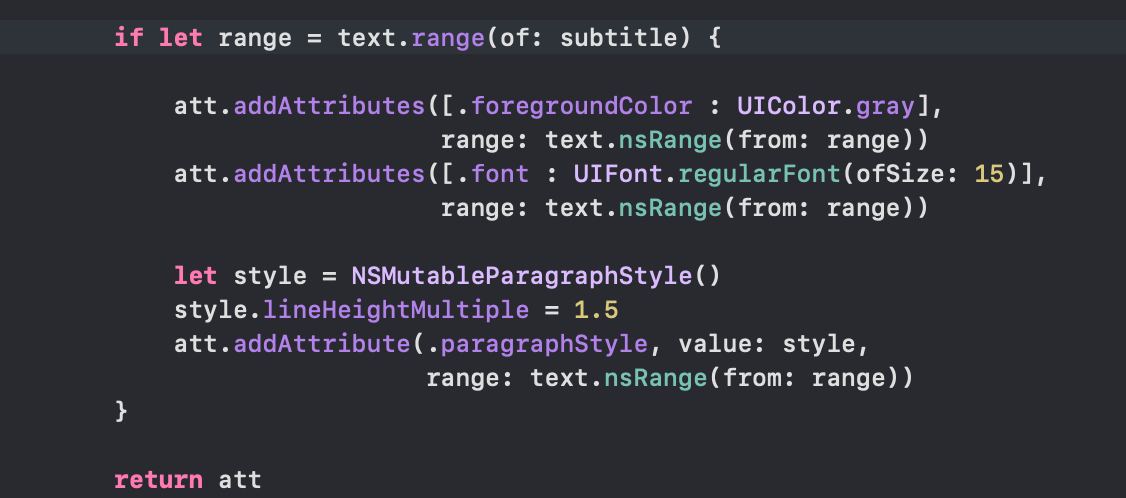Click 'subtitle' in the range(of:) call
This screenshot has width=1126, height=498.
619,37
